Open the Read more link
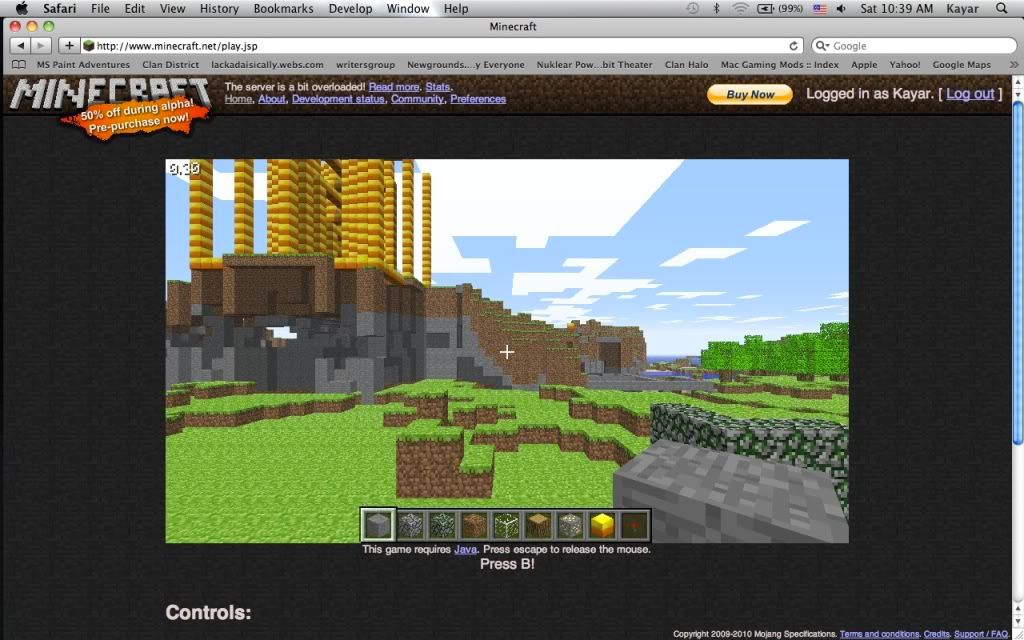 (394, 87)
